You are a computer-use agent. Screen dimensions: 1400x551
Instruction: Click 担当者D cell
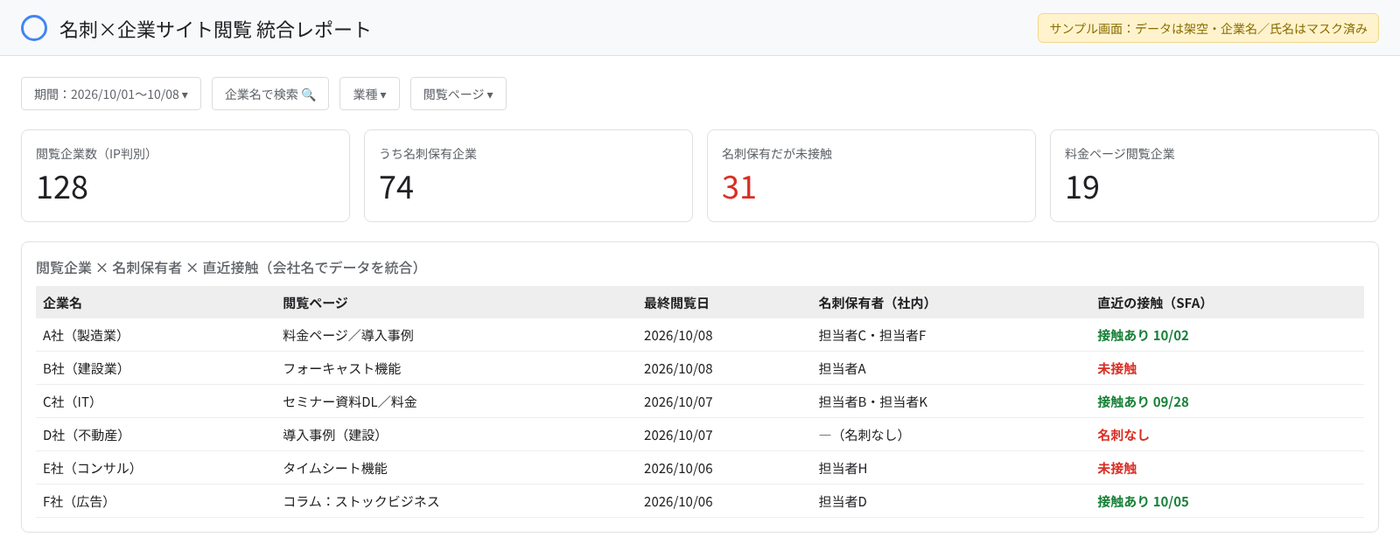843,501
